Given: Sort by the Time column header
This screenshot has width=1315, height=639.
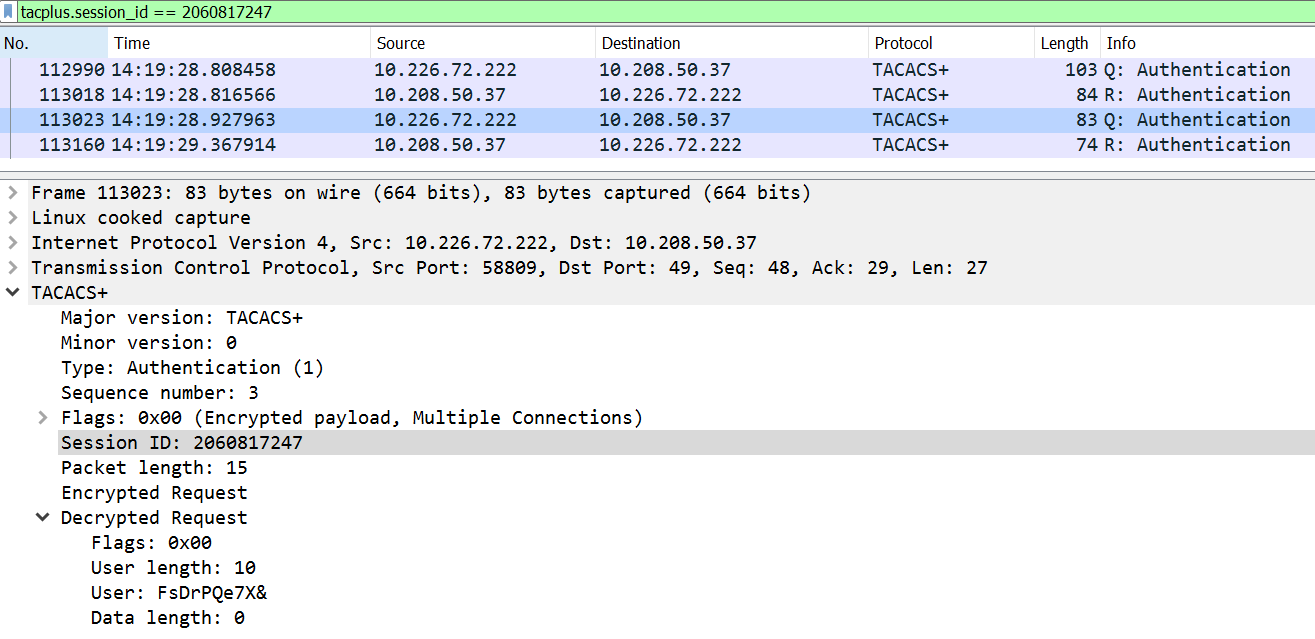Looking at the screenshot, I should click(x=238, y=44).
